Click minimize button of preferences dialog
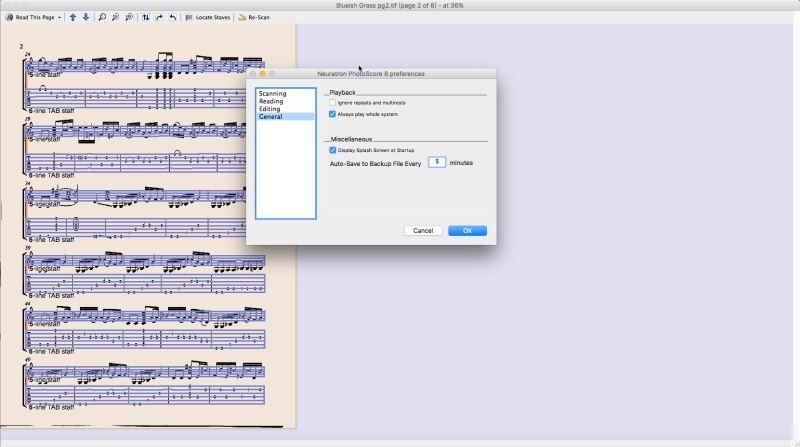 coord(262,74)
